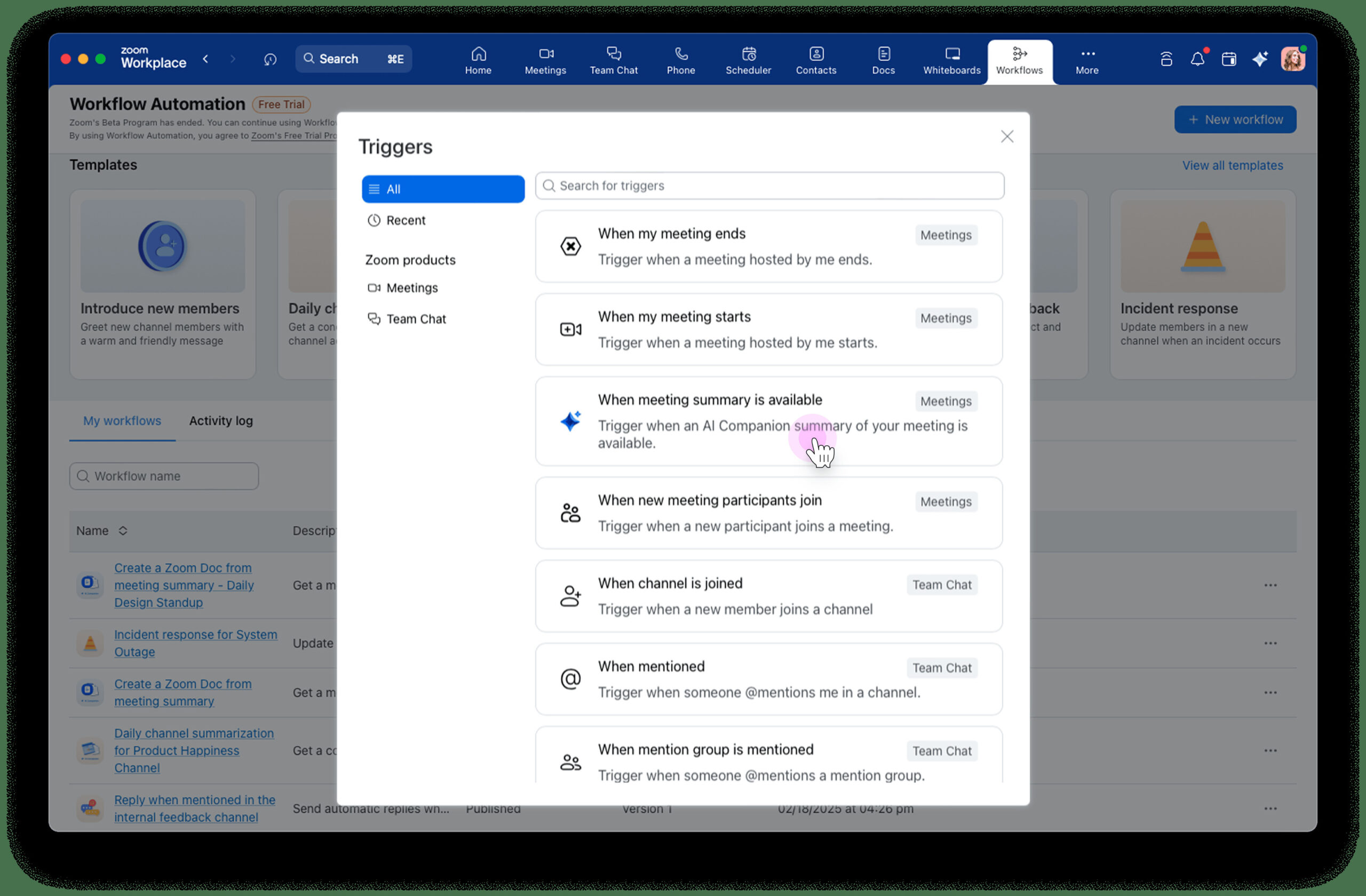Open the profile avatar menu
This screenshot has width=1366, height=896.
tap(1292, 59)
